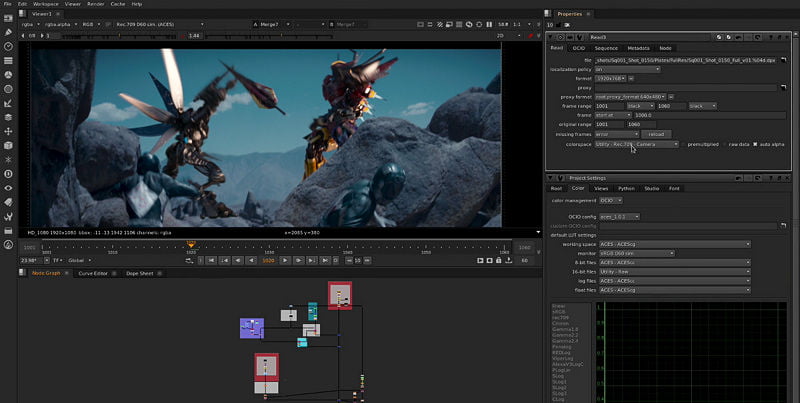Open the format 1920x768 dropdown
Viewport: 800px width, 403px height.
pyautogui.click(x=611, y=79)
